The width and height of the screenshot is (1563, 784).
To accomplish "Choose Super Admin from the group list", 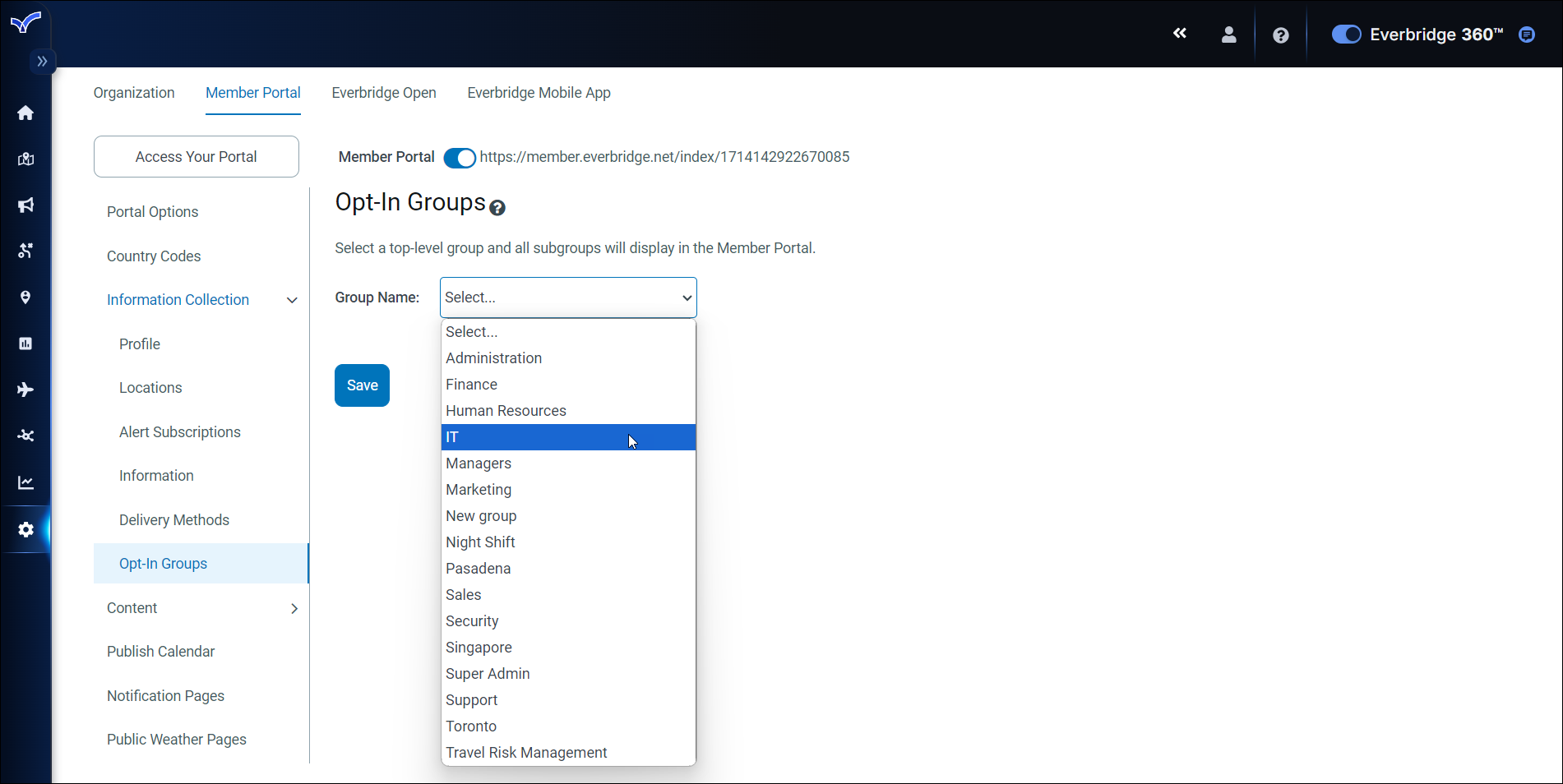I will (x=568, y=674).
